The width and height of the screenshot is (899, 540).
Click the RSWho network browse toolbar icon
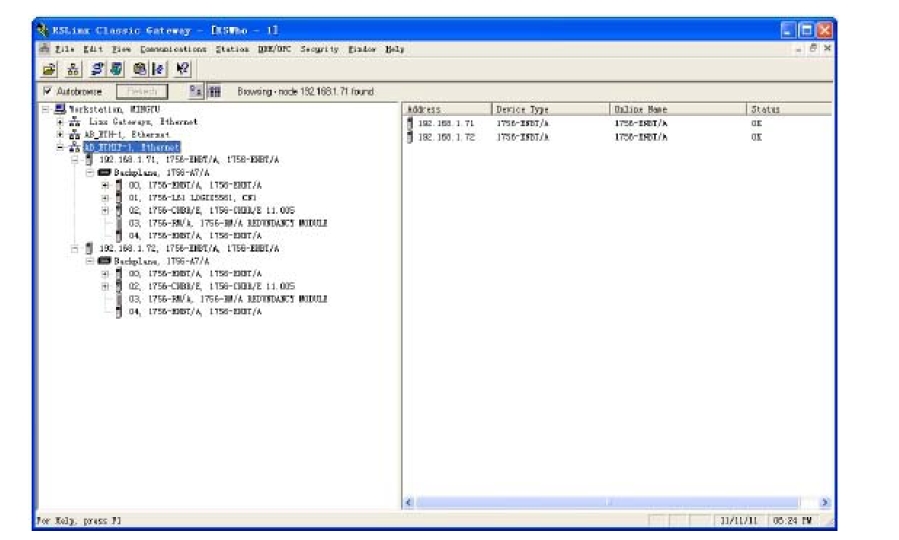(x=72, y=69)
